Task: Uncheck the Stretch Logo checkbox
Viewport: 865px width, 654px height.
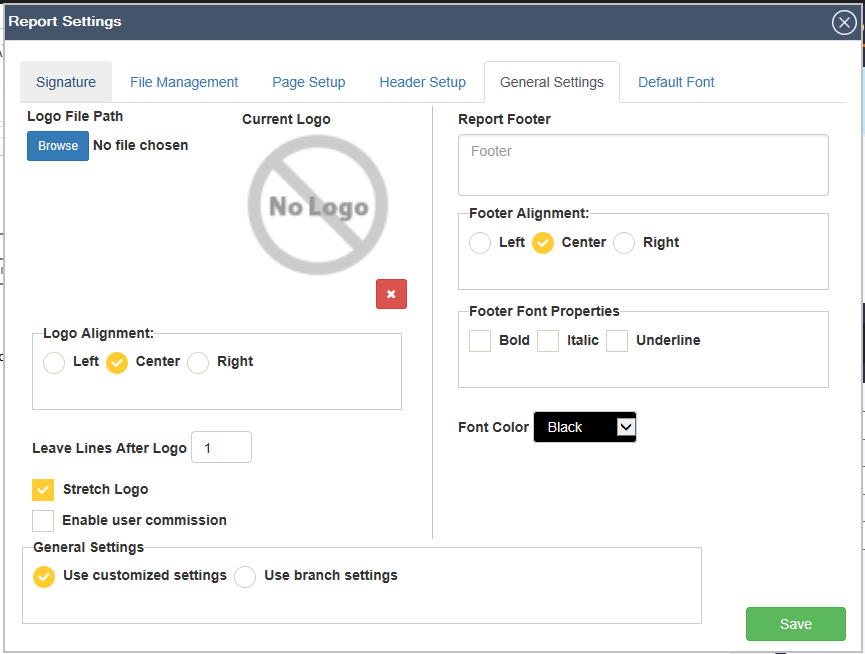Action: coord(43,490)
